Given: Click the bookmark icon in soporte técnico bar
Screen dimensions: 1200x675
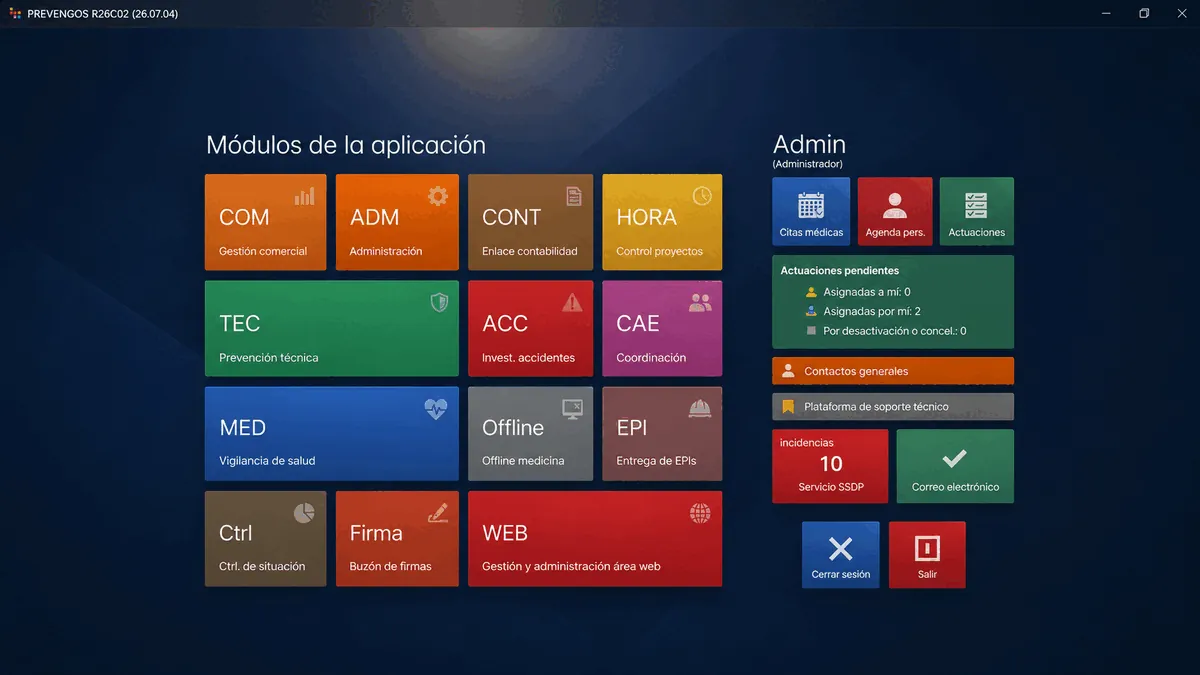Looking at the screenshot, I should (x=788, y=407).
